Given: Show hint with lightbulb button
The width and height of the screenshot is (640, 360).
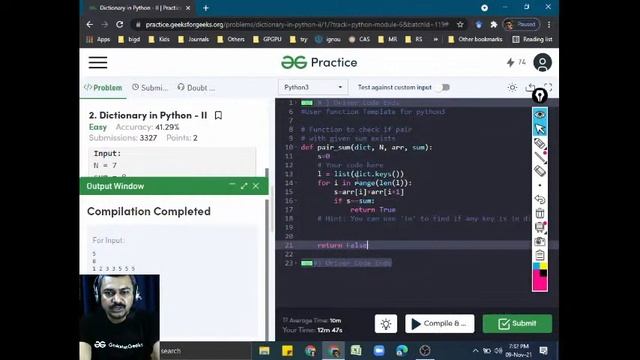Looking at the screenshot, I should point(386,324).
